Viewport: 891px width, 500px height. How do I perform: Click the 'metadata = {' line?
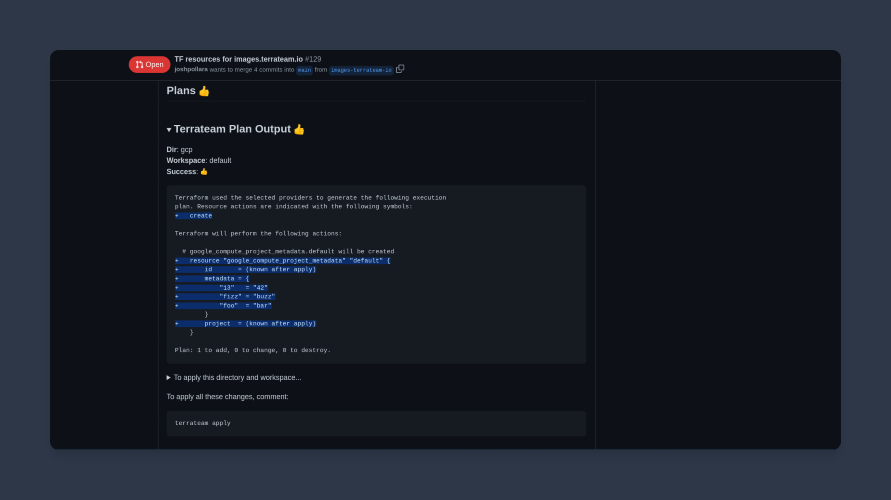(212, 278)
